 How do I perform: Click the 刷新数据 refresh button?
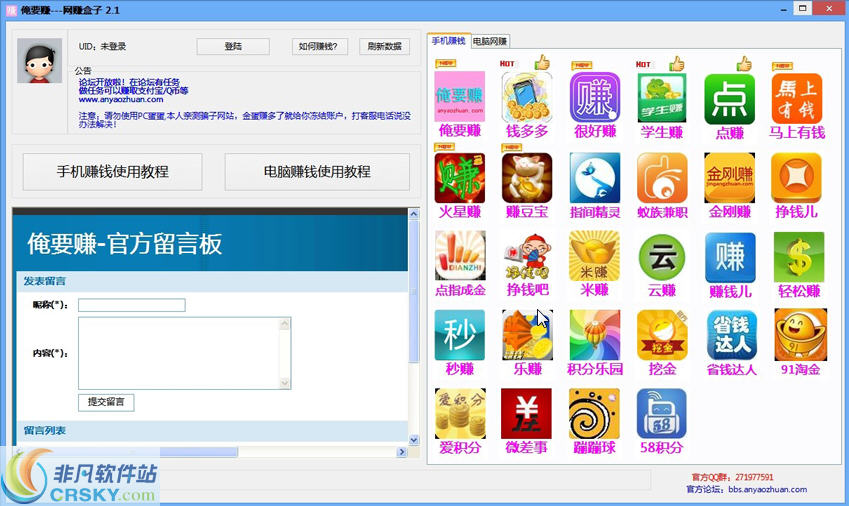coord(384,47)
